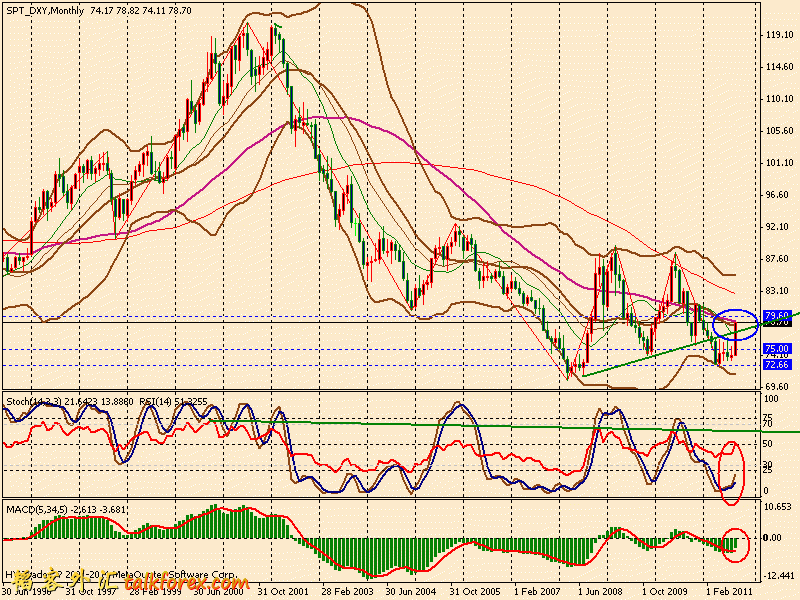Select the 83.10 price axis label
The image size is (800, 600).
(779, 291)
